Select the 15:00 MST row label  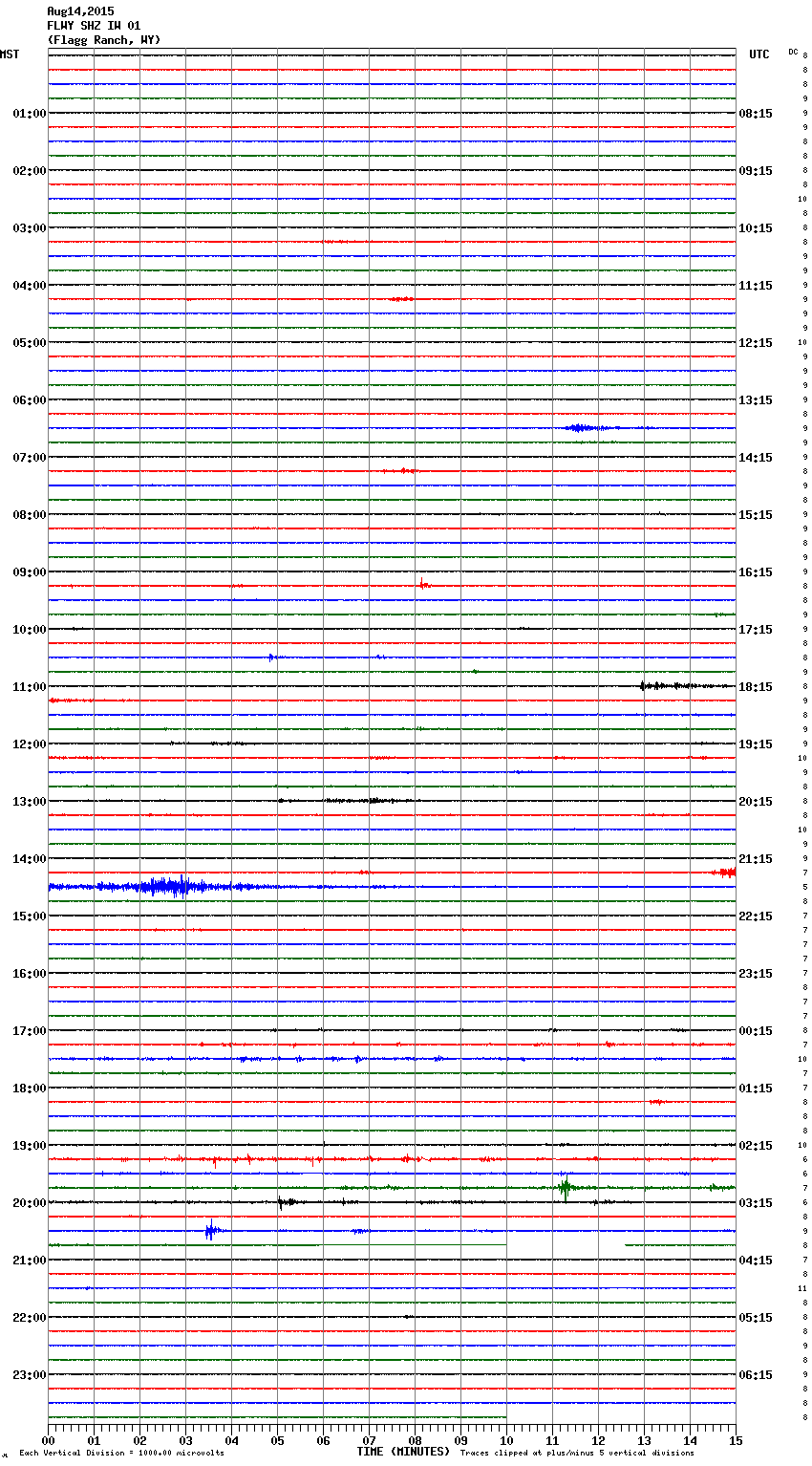point(30,916)
